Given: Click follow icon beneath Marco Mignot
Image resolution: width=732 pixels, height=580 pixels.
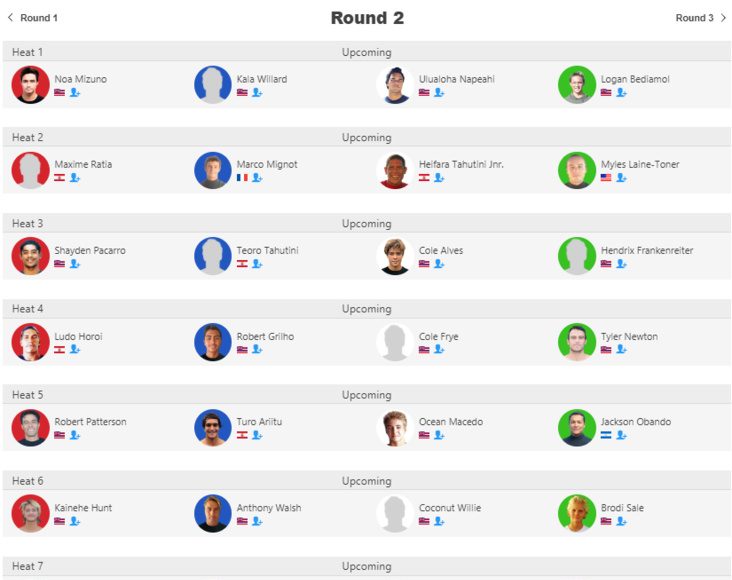Looking at the screenshot, I should [257, 178].
